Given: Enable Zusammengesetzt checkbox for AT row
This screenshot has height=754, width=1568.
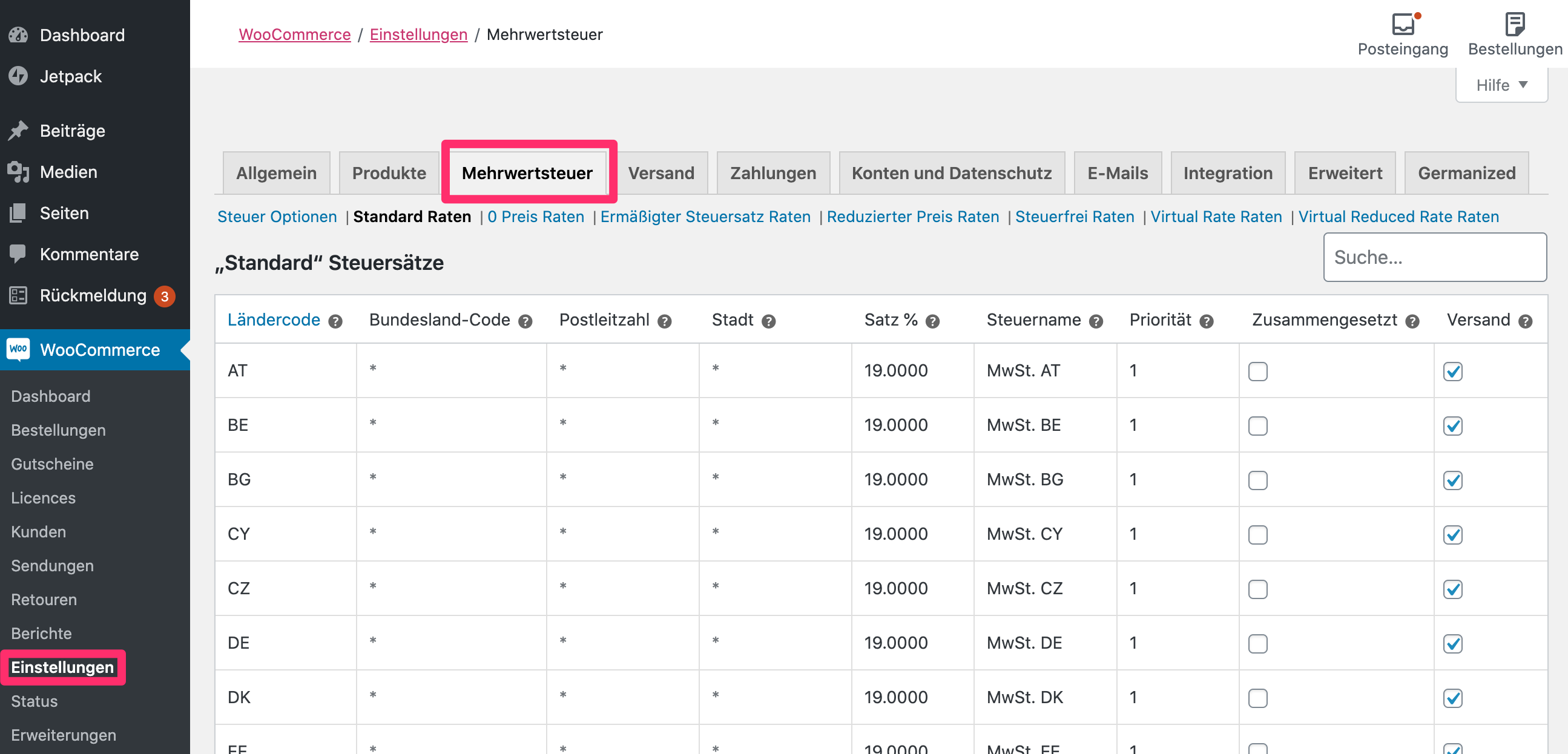Looking at the screenshot, I should pos(1257,370).
